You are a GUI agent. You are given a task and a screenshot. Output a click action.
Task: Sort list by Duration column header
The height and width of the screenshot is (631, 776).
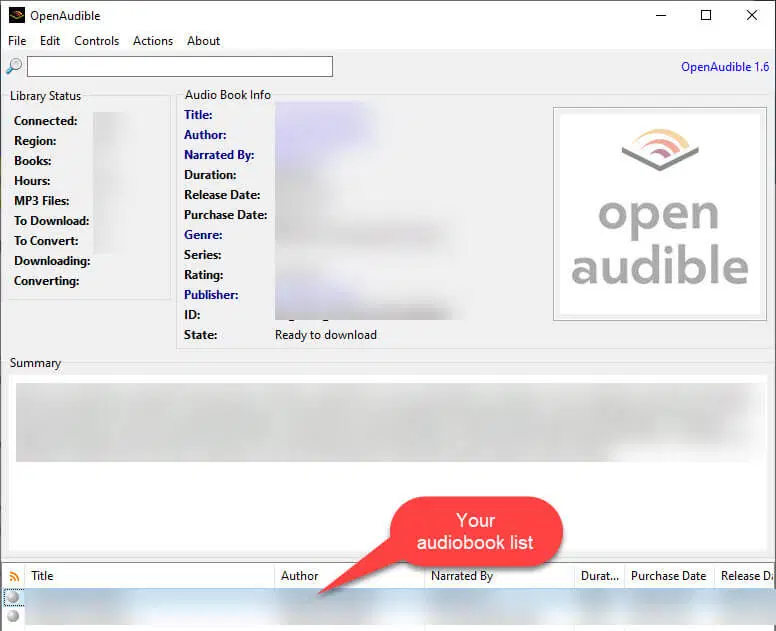[600, 576]
